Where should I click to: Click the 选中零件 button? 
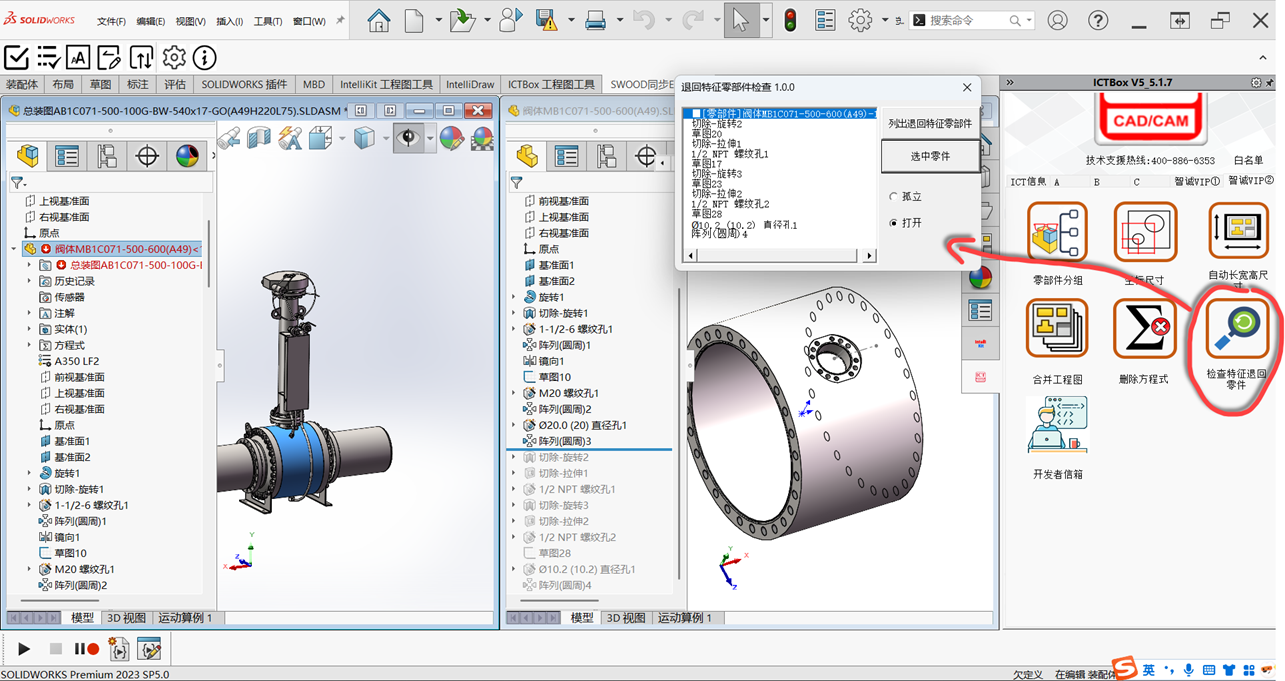[x=929, y=156]
